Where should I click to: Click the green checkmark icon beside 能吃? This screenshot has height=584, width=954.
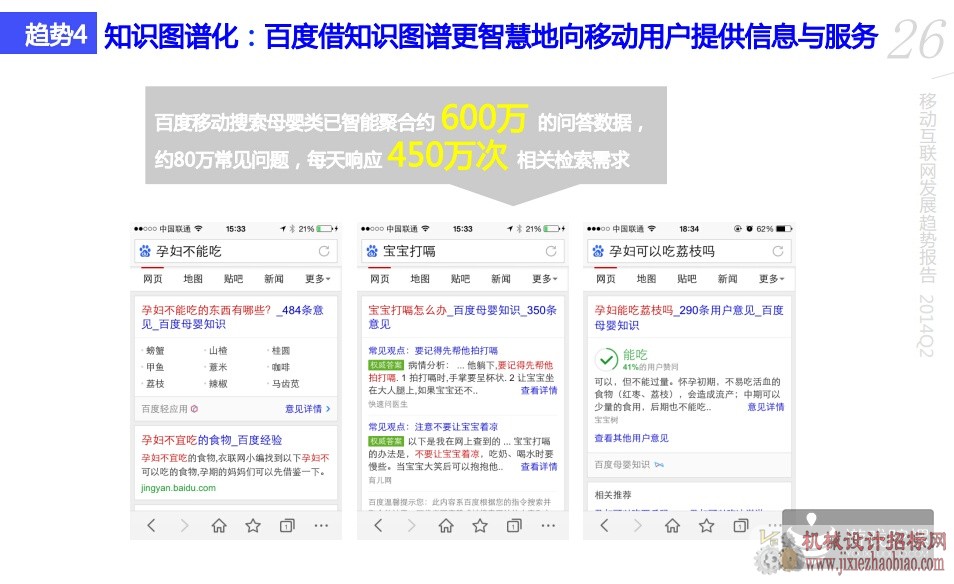click(606, 360)
